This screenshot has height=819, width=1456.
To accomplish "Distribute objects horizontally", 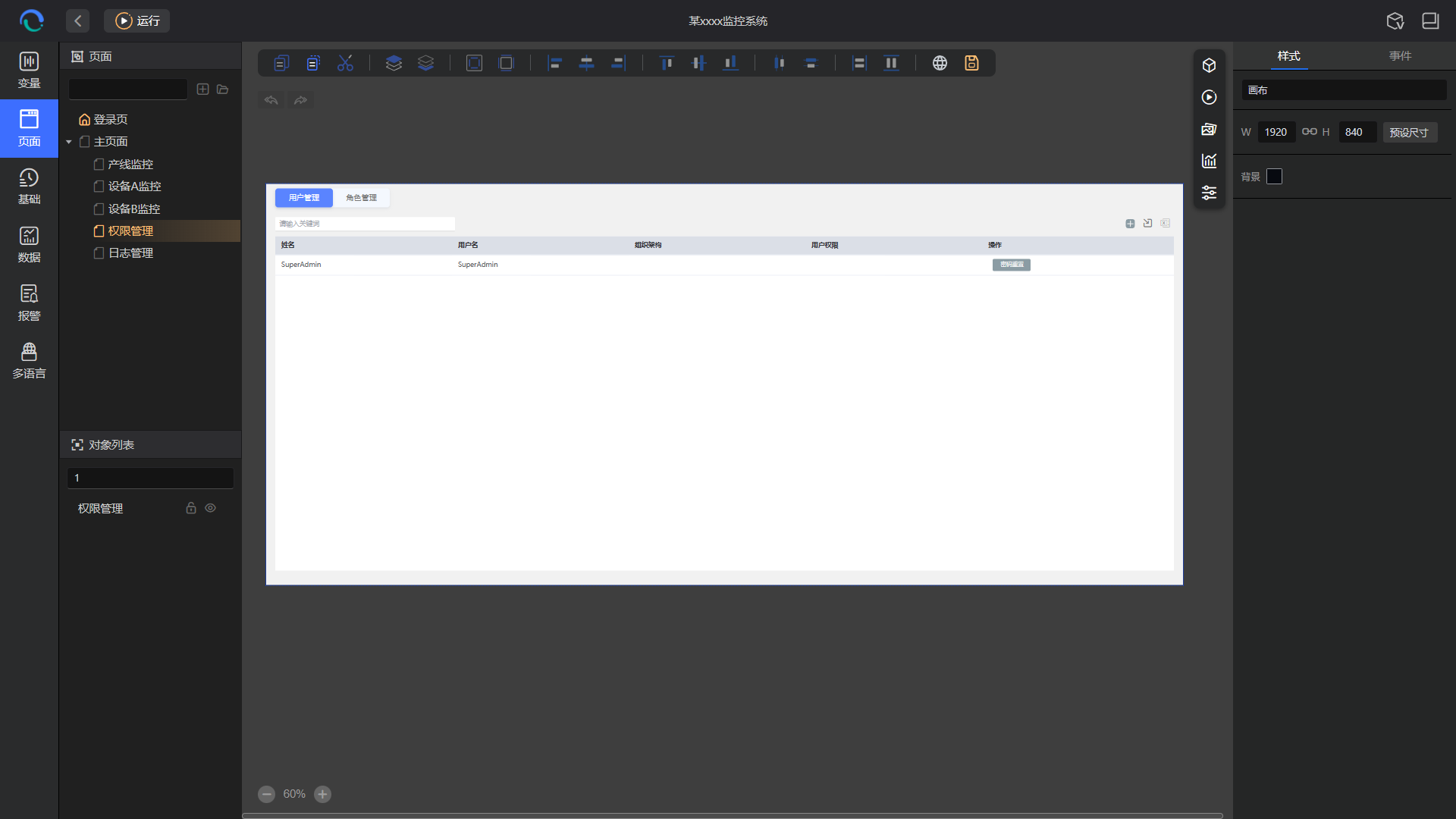I will pos(779,63).
